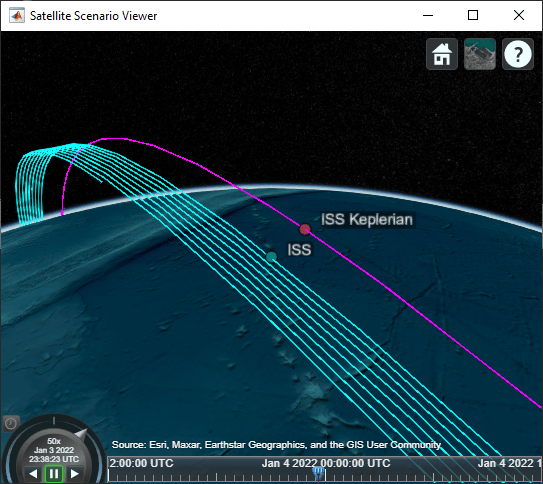Click the Jan 4 2022 00:00:00 UTC timeline label
Screen dimensions: 543x484
coord(326,463)
